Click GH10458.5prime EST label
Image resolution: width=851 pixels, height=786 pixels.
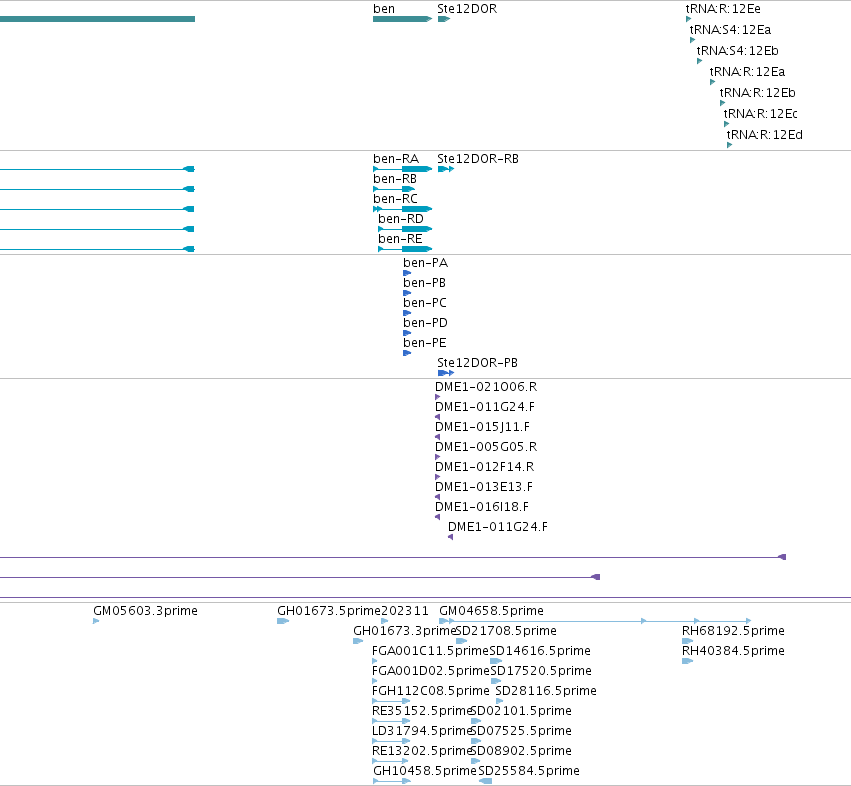tap(424, 771)
